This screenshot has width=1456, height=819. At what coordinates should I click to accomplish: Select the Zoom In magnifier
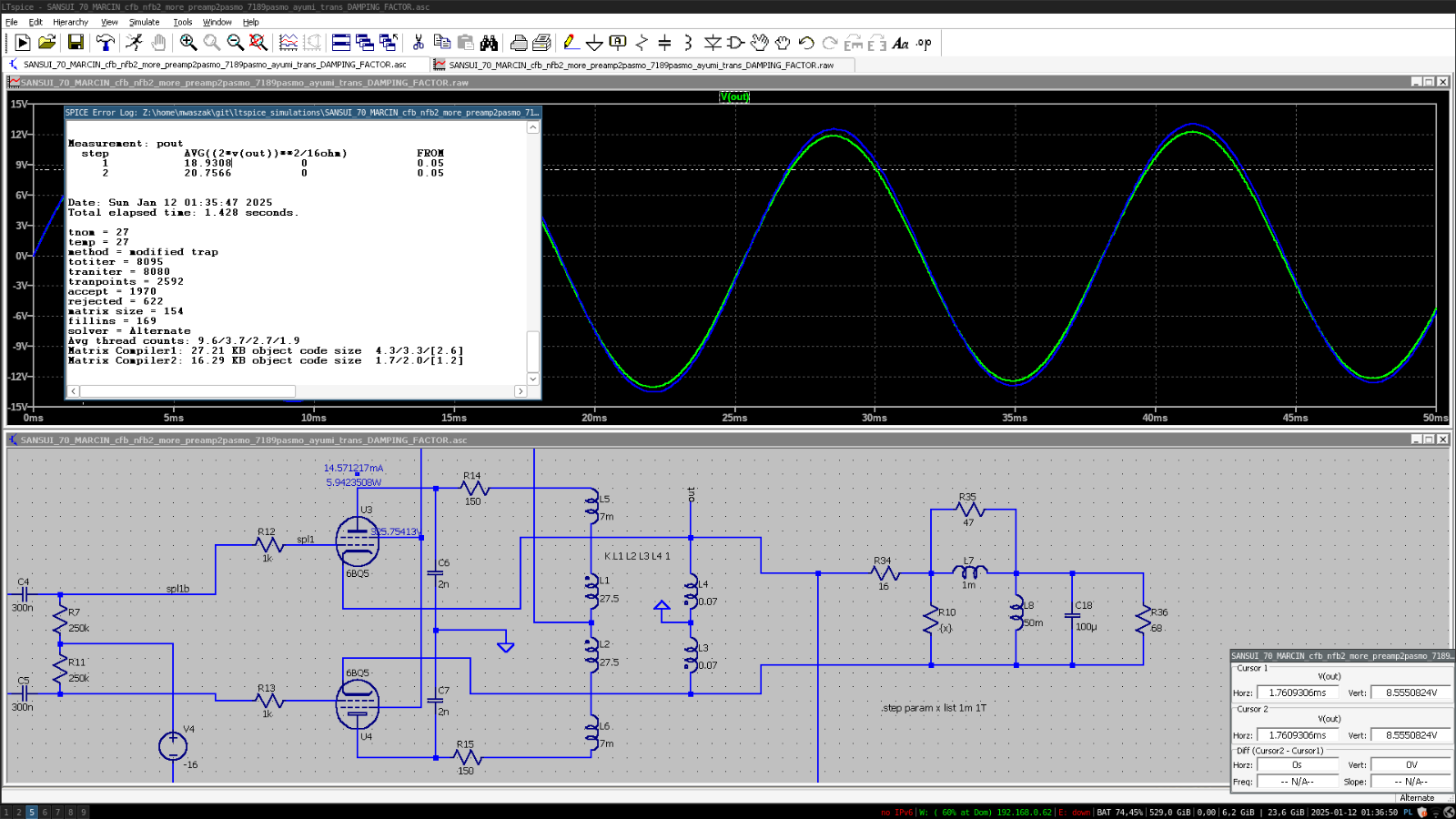pyautogui.click(x=187, y=42)
